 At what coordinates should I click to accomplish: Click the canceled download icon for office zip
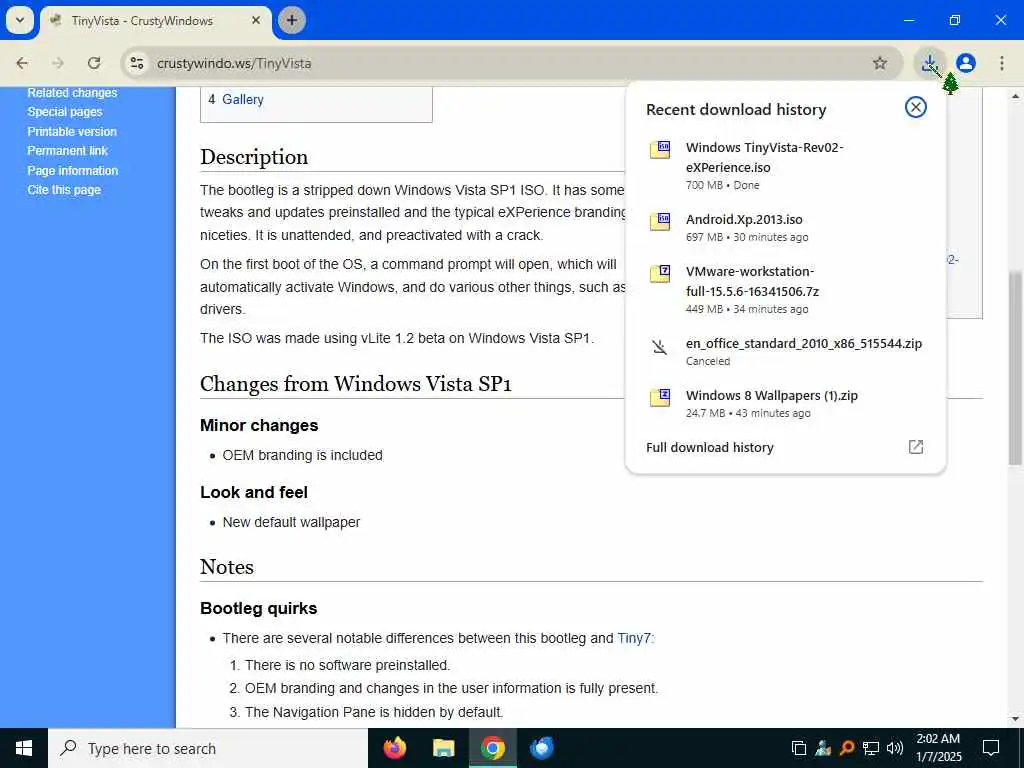[x=660, y=346]
